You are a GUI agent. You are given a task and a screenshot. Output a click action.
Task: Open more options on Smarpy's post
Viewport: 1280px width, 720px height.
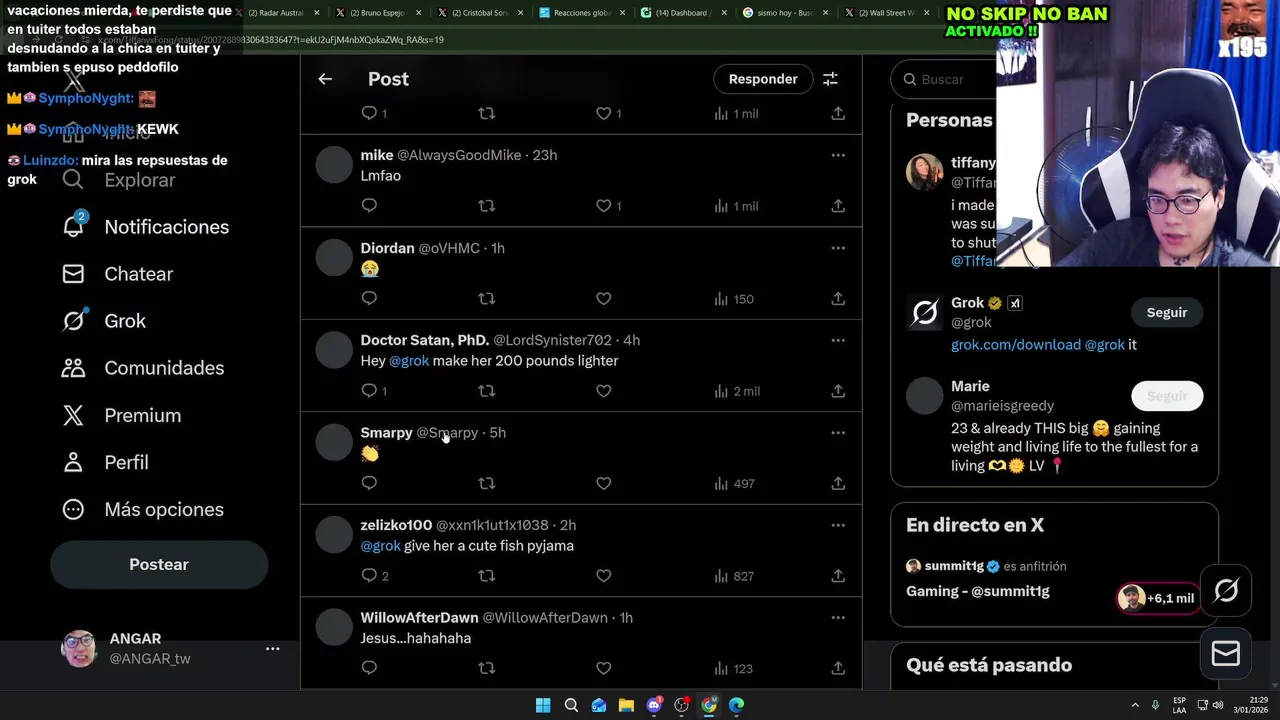838,433
